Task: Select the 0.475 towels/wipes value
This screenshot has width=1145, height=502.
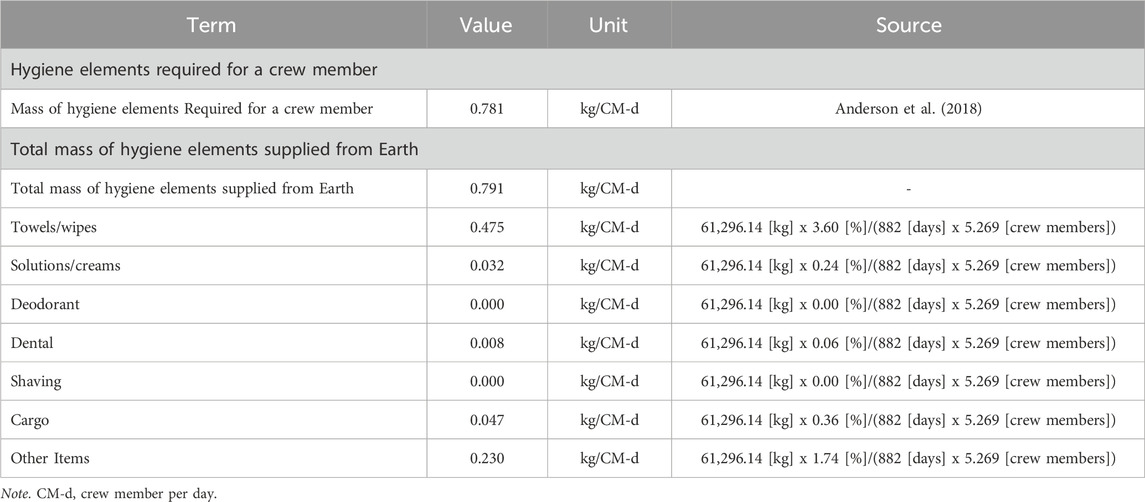Action: point(486,227)
